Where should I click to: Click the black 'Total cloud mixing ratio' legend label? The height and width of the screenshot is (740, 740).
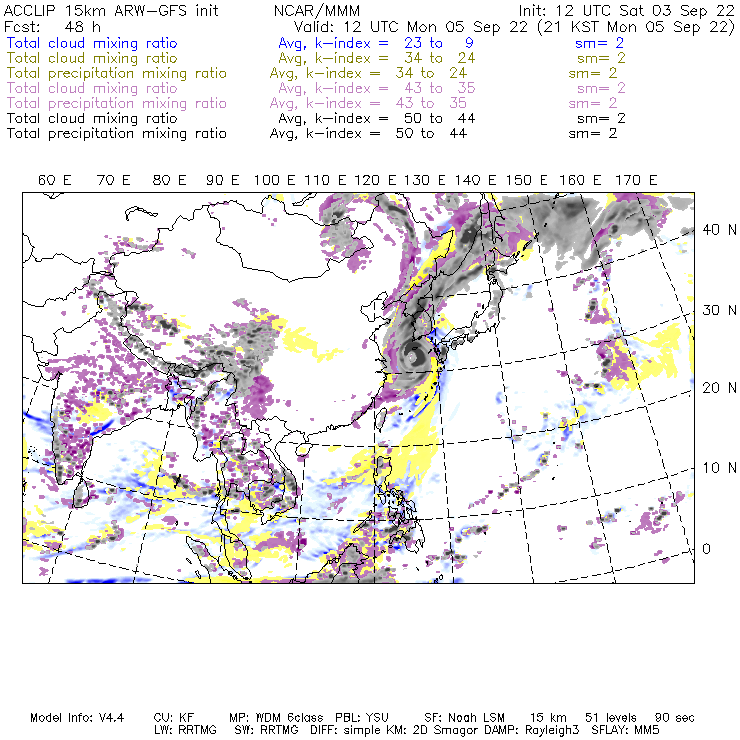click(x=92, y=118)
